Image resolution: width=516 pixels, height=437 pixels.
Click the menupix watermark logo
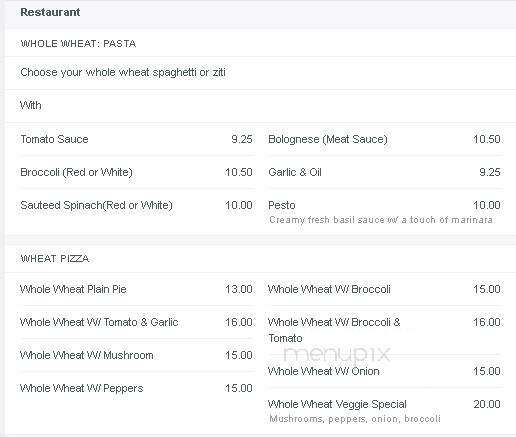337,354
